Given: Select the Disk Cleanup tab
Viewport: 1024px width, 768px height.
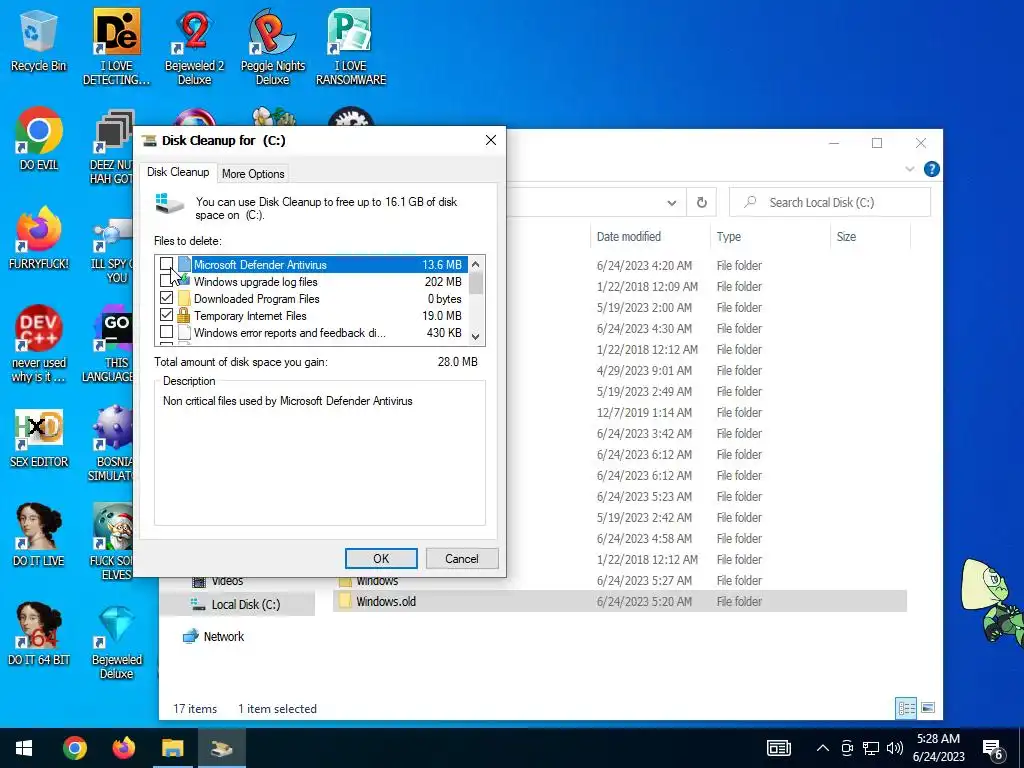Looking at the screenshot, I should [x=178, y=172].
